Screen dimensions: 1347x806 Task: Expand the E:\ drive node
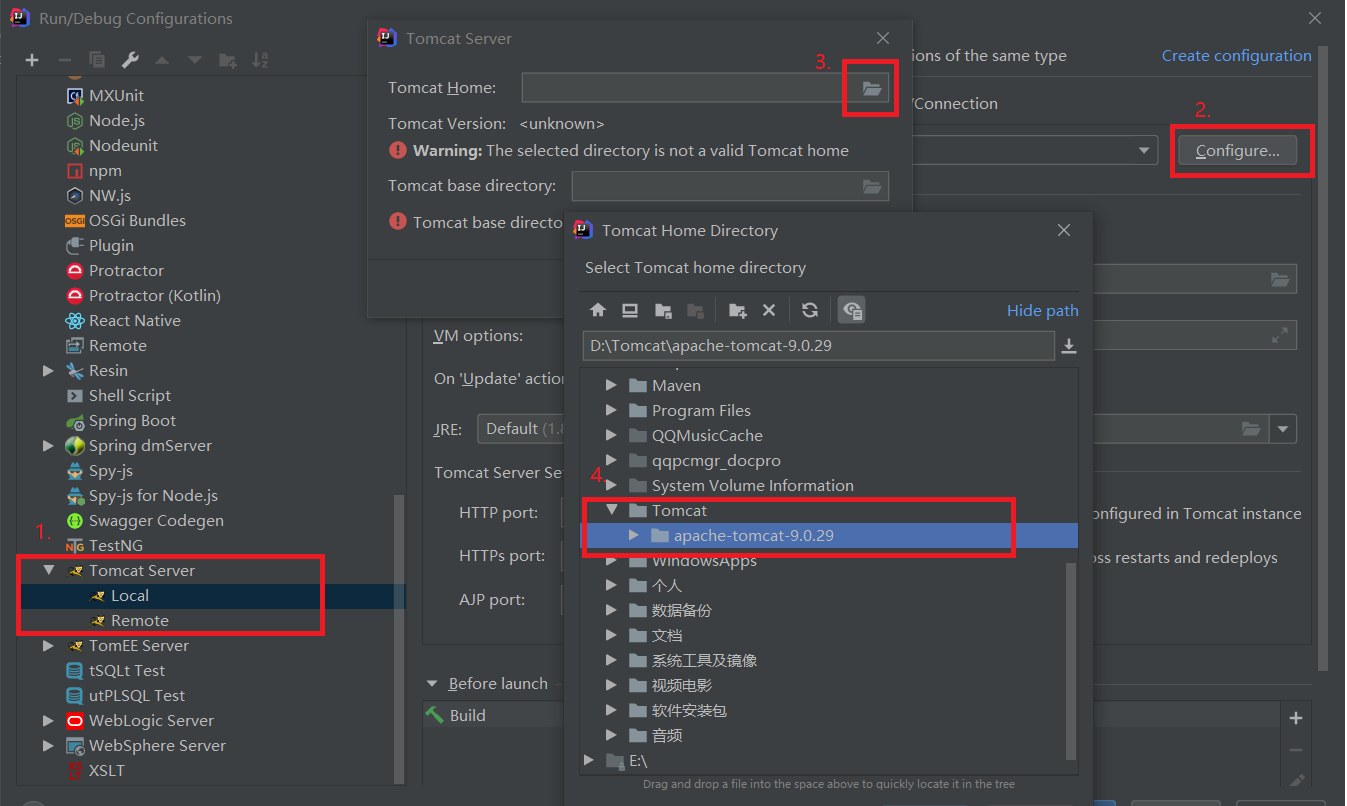(x=589, y=761)
